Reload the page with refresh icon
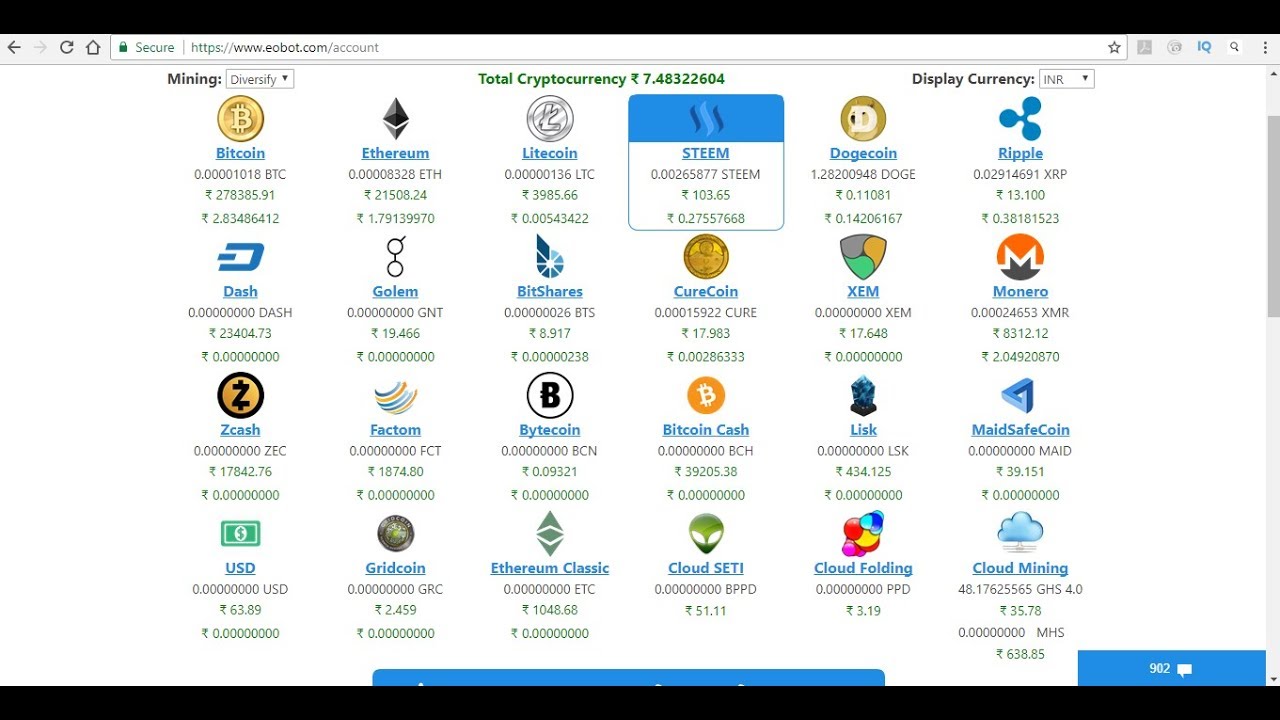This screenshot has height=720, width=1280. click(x=67, y=47)
